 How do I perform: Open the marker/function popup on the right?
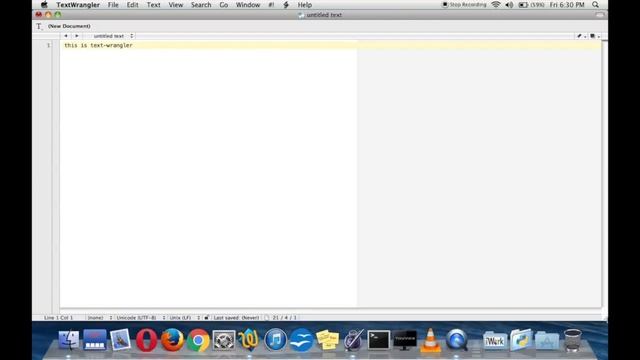[x=595, y=36]
